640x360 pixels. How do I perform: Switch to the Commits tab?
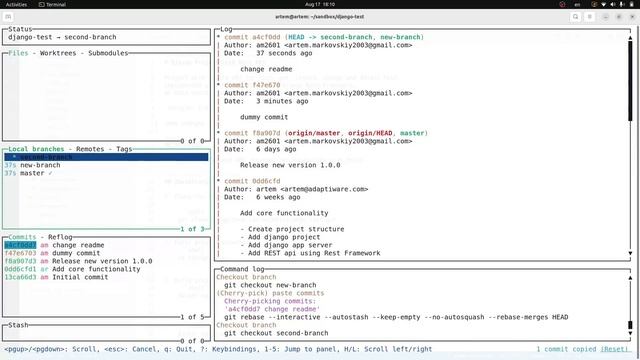(x=22, y=237)
